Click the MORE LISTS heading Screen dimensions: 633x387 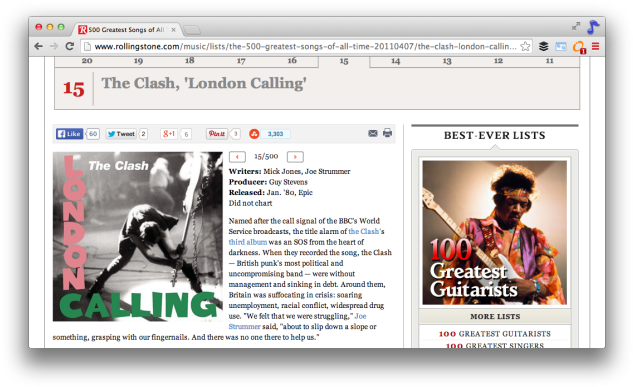point(495,316)
